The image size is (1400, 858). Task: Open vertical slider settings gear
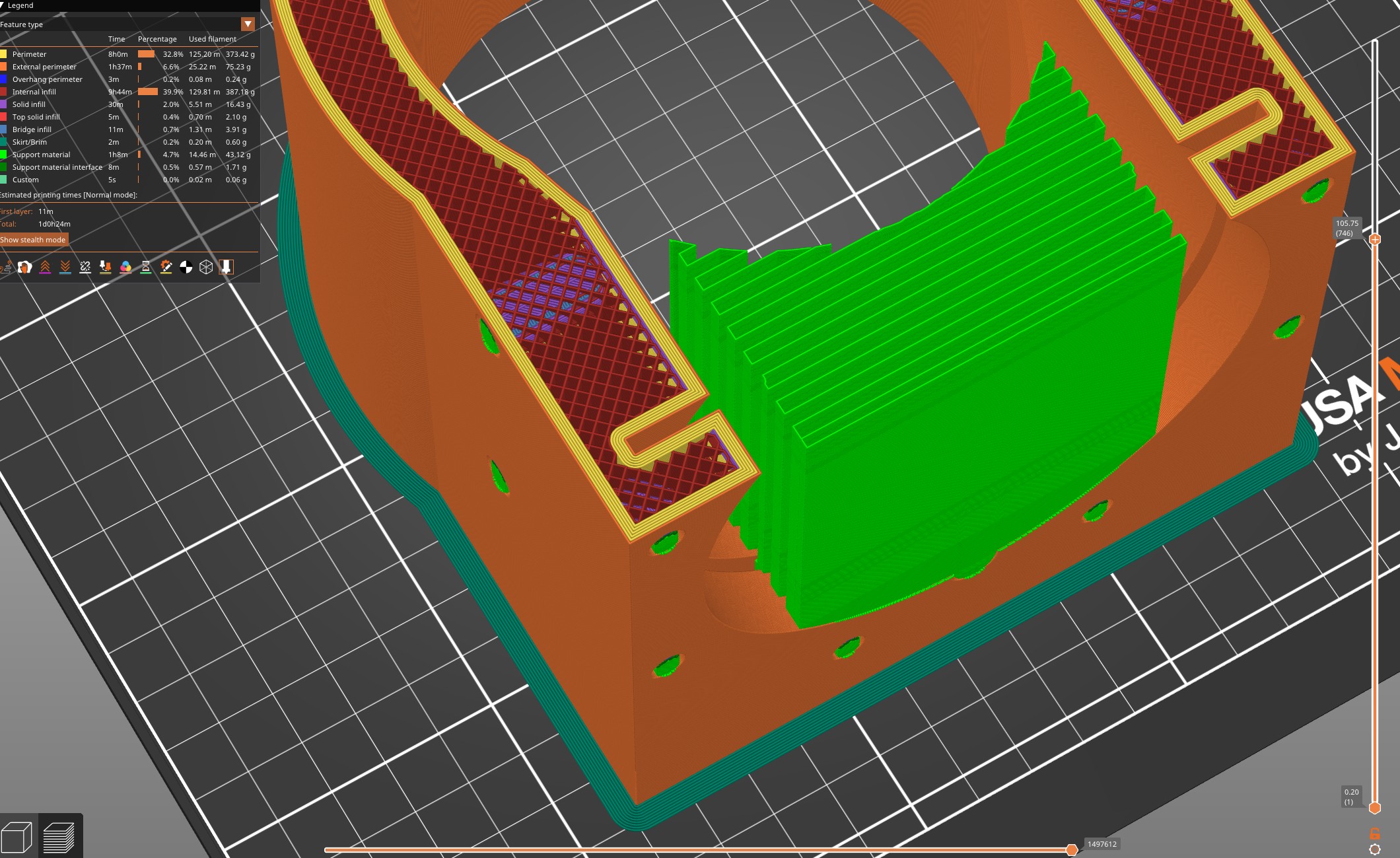coord(1375,849)
